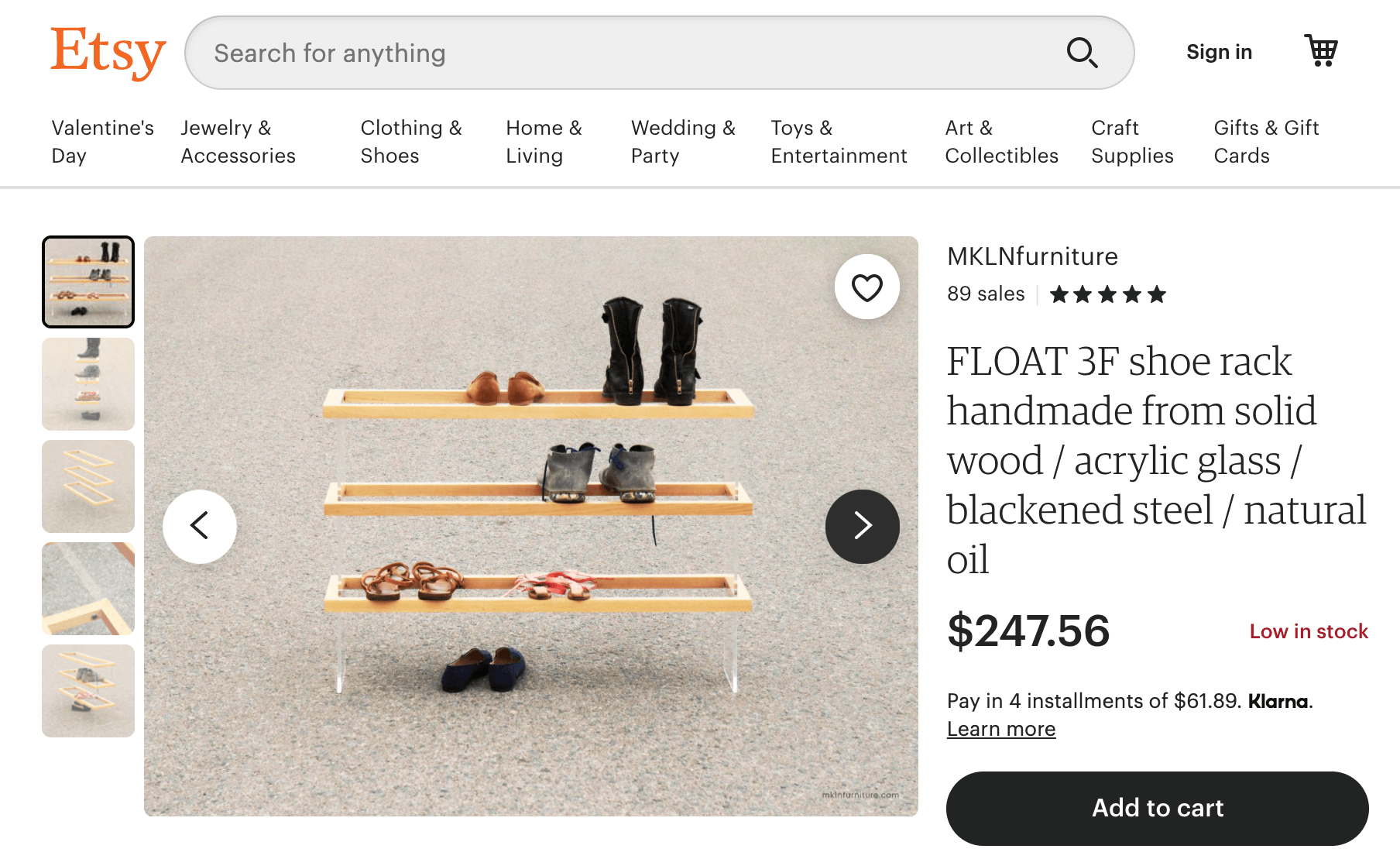The image size is (1400, 866).
Task: Open Clothing & Shoes
Action: [x=411, y=142]
